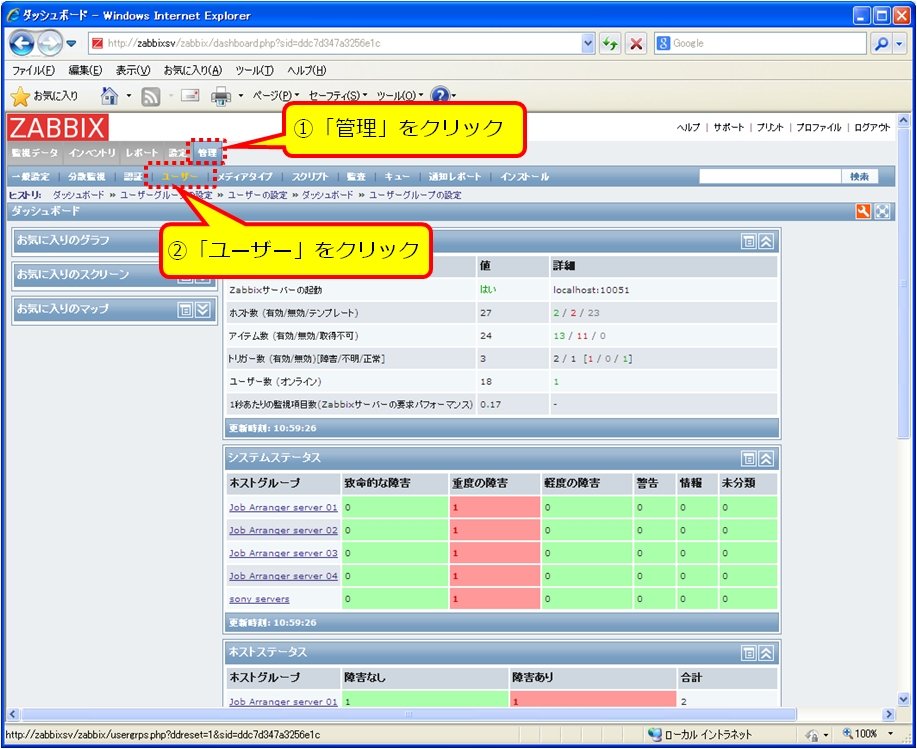The height and width of the screenshot is (749, 917).
Task: Open the 100% zoom level control
Action: 868,734
